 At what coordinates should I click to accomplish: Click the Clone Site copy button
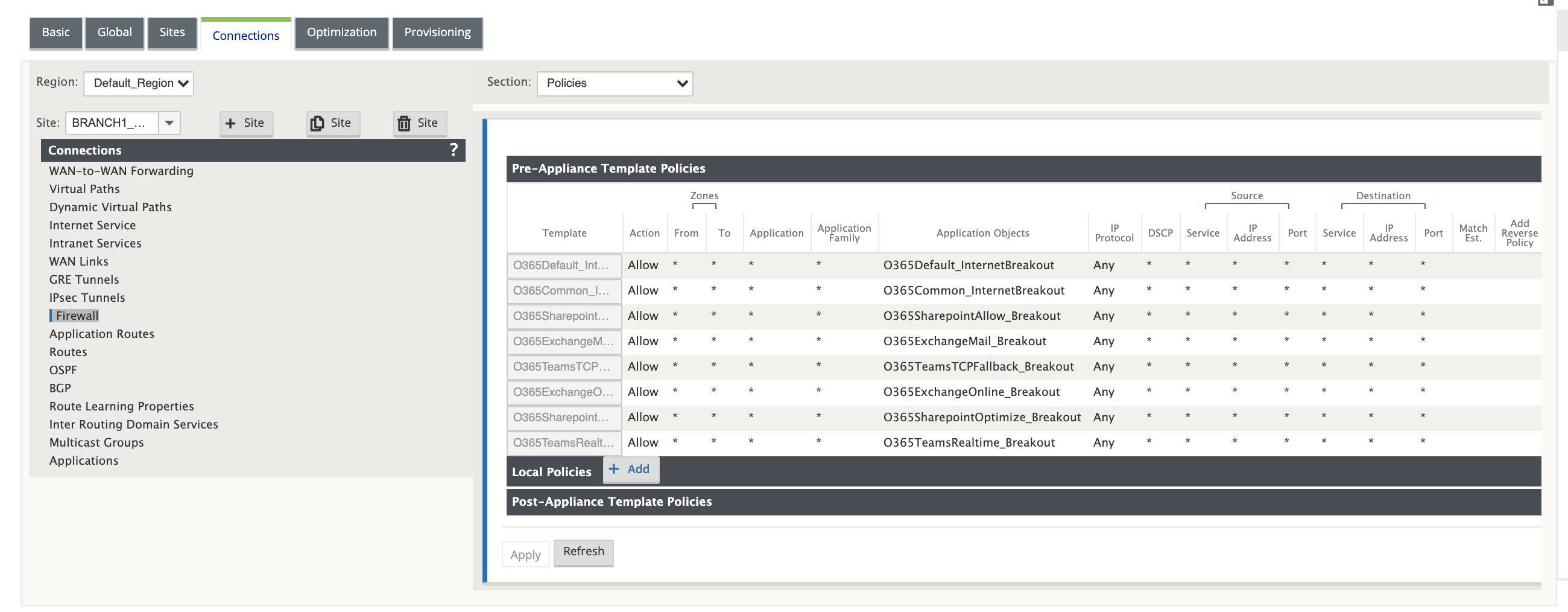(x=333, y=123)
